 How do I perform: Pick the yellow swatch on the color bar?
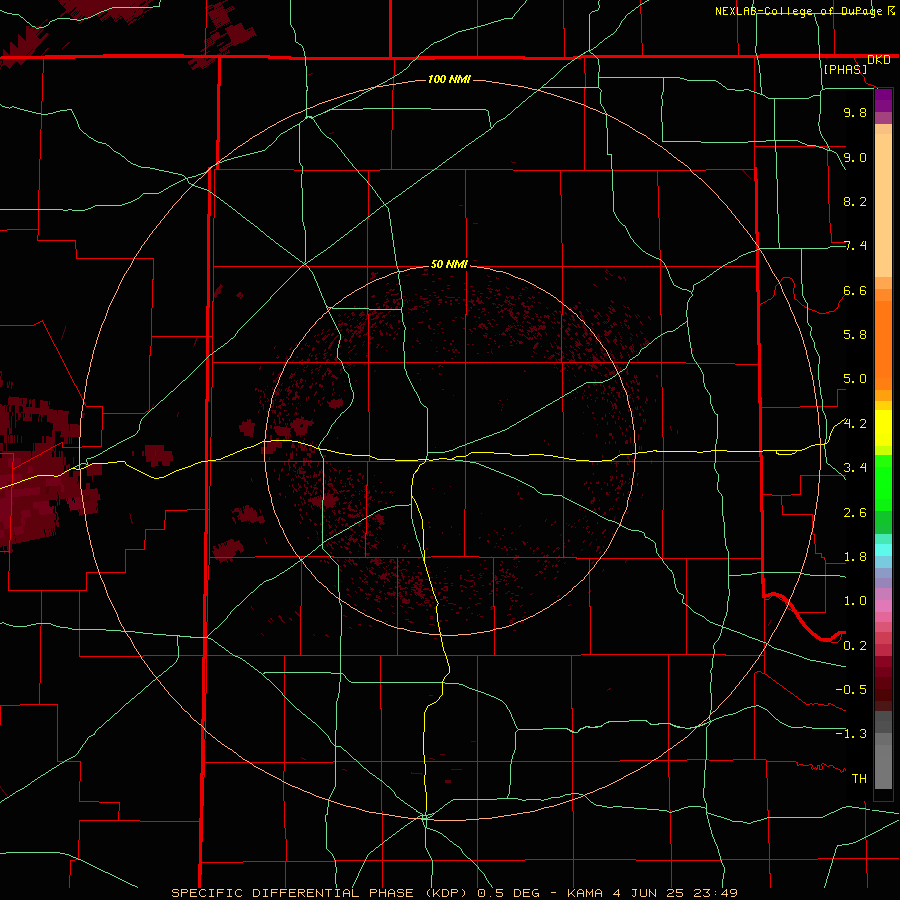coord(883,428)
